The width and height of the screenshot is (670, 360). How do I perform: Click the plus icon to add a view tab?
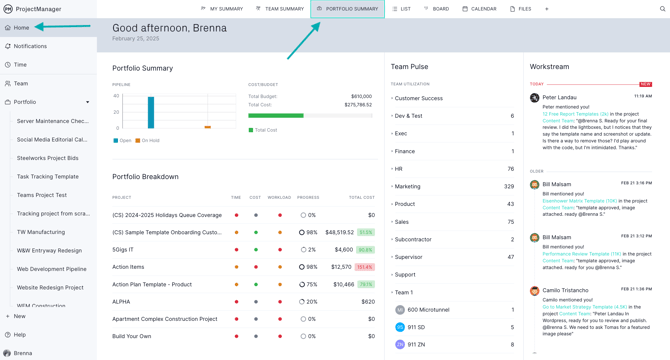[547, 9]
